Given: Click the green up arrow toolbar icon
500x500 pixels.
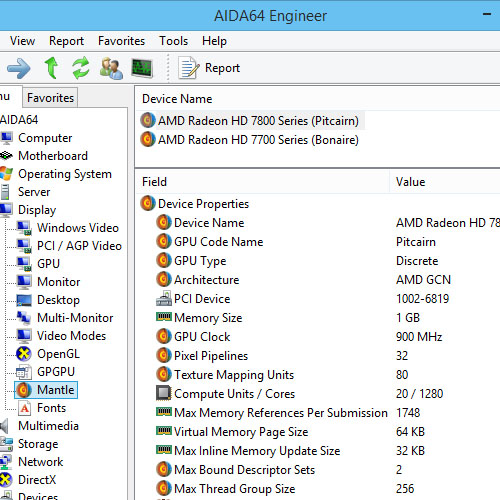Looking at the screenshot, I should pyautogui.click(x=51, y=68).
